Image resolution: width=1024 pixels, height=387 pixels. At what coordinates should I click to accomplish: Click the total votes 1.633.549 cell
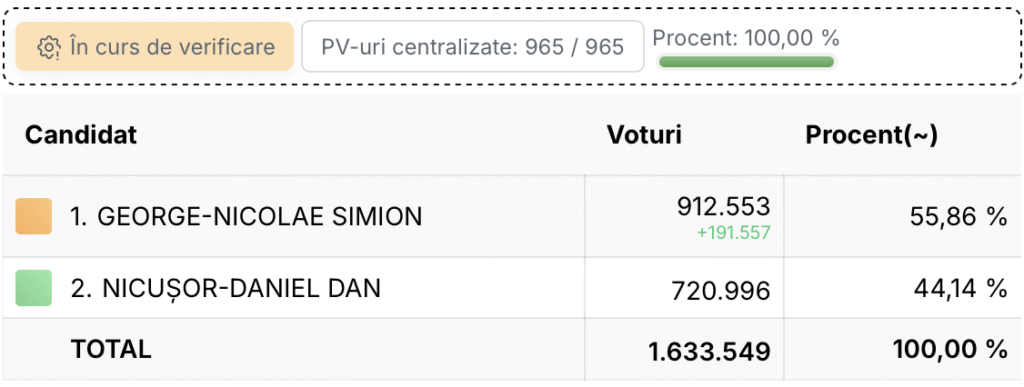click(x=710, y=352)
